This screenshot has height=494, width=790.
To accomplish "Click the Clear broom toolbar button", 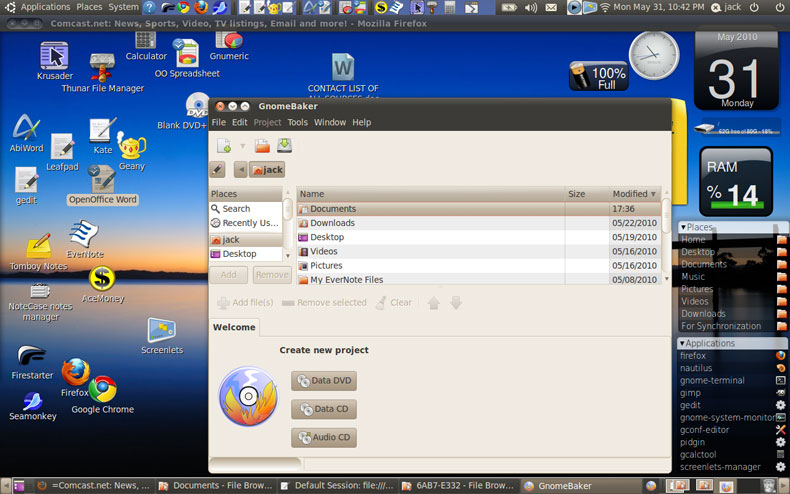I will (394, 302).
